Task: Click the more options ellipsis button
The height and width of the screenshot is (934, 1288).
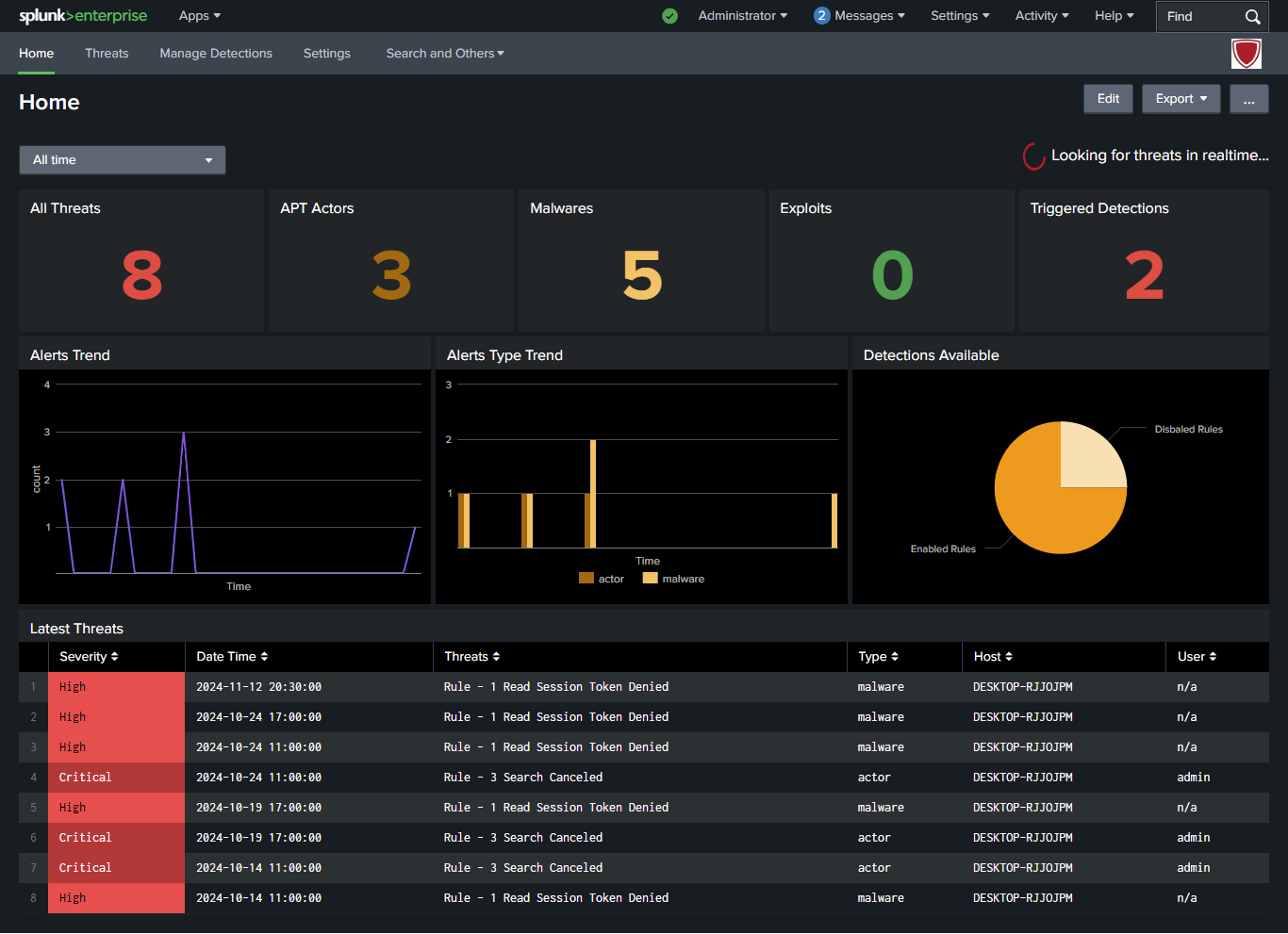Action: tap(1248, 99)
